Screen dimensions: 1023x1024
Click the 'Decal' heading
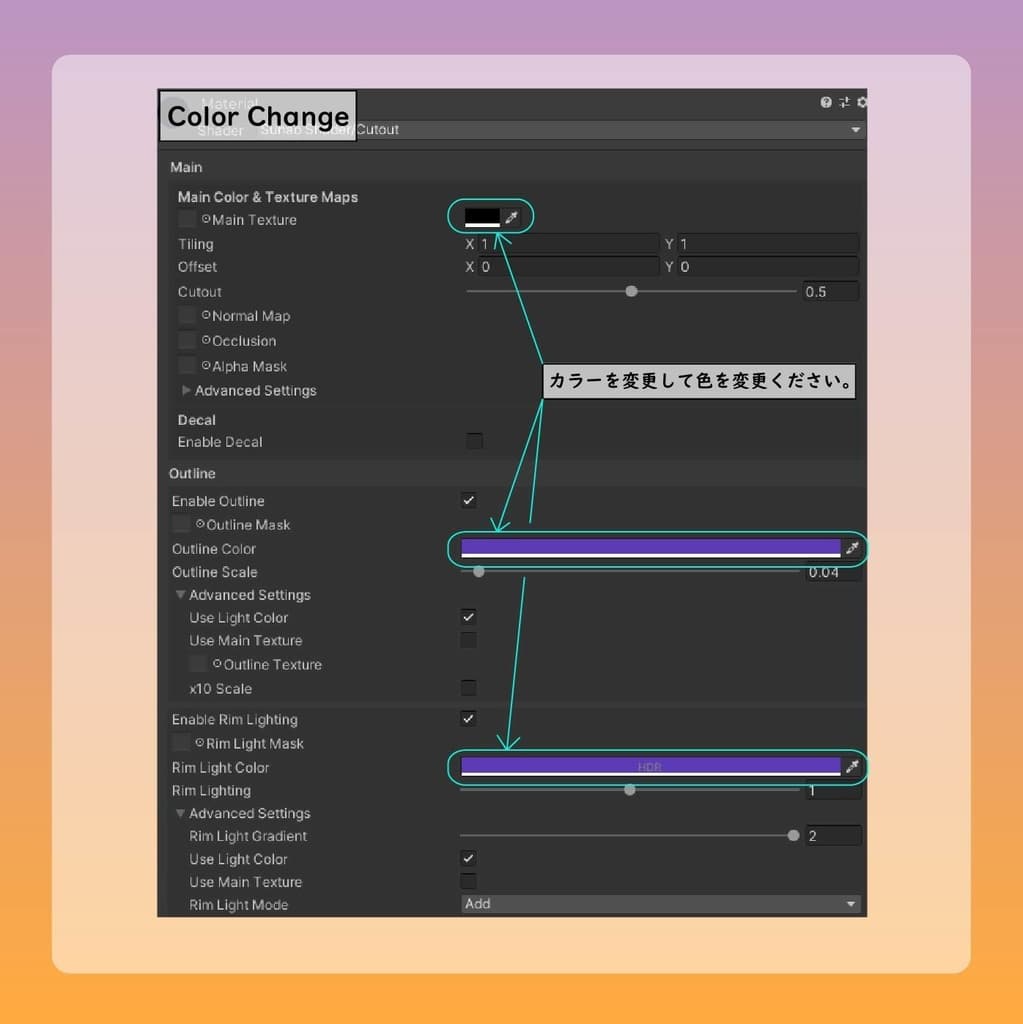[x=197, y=420]
